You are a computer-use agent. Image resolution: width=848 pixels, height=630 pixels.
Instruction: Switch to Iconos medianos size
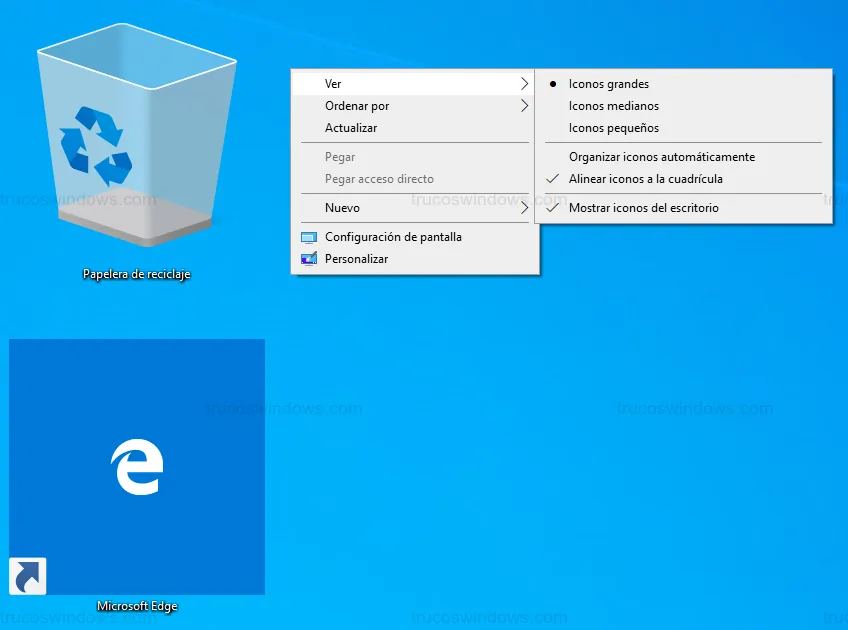[613, 106]
